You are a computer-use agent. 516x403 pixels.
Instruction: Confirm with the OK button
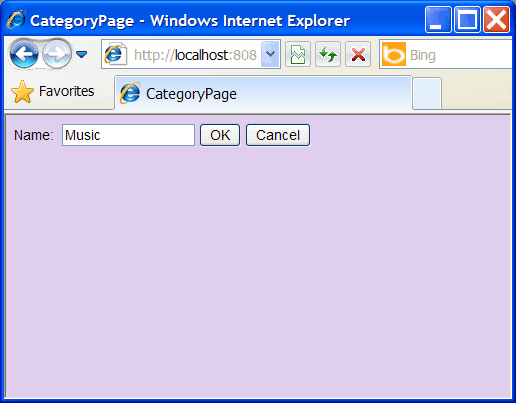point(220,135)
